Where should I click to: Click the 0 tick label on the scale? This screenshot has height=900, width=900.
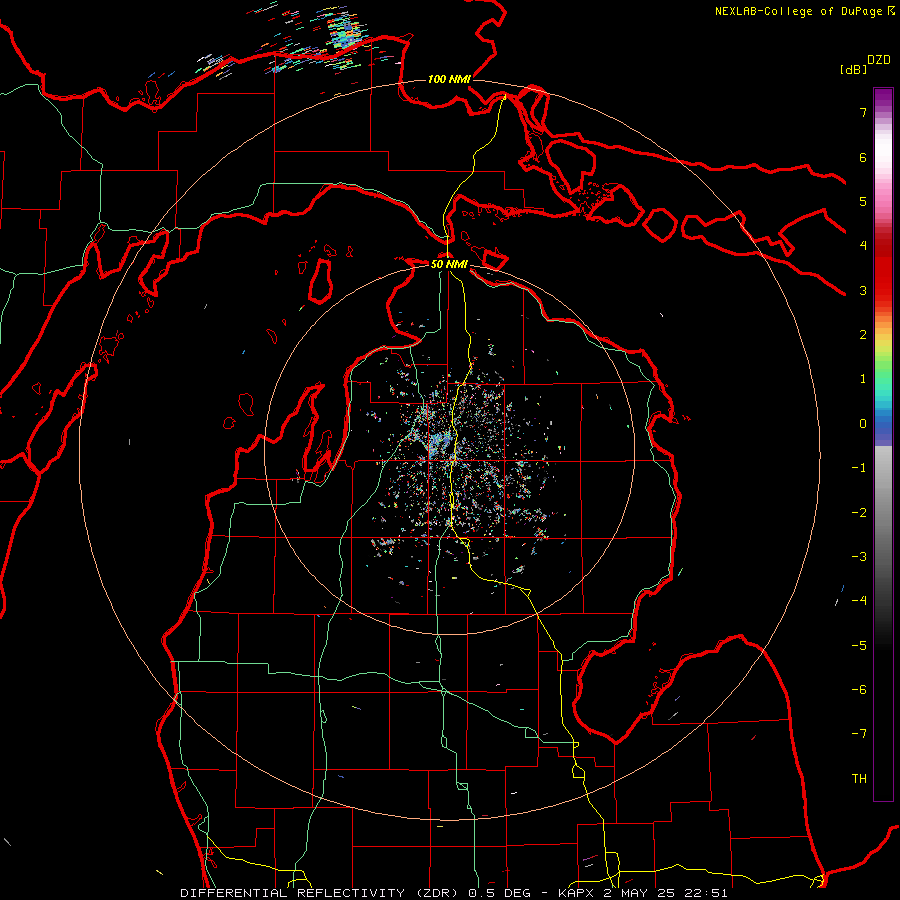point(863,424)
